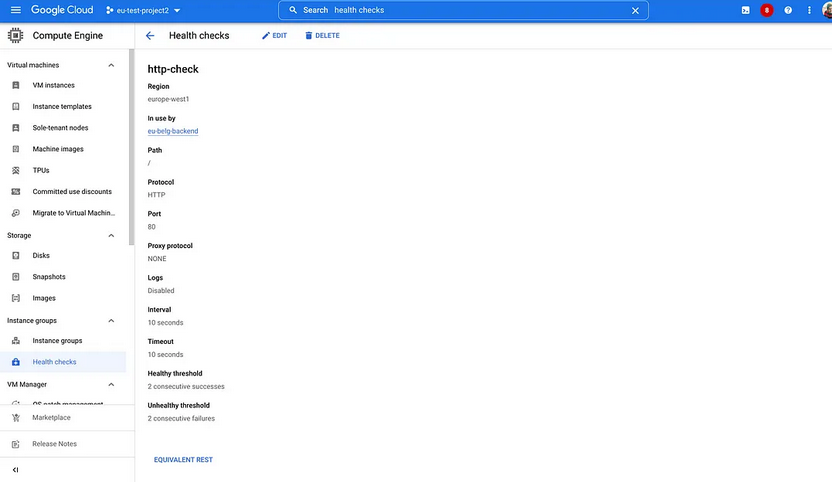This screenshot has width=832, height=482.
Task: Click the Health checks page title
Action: tap(199, 36)
